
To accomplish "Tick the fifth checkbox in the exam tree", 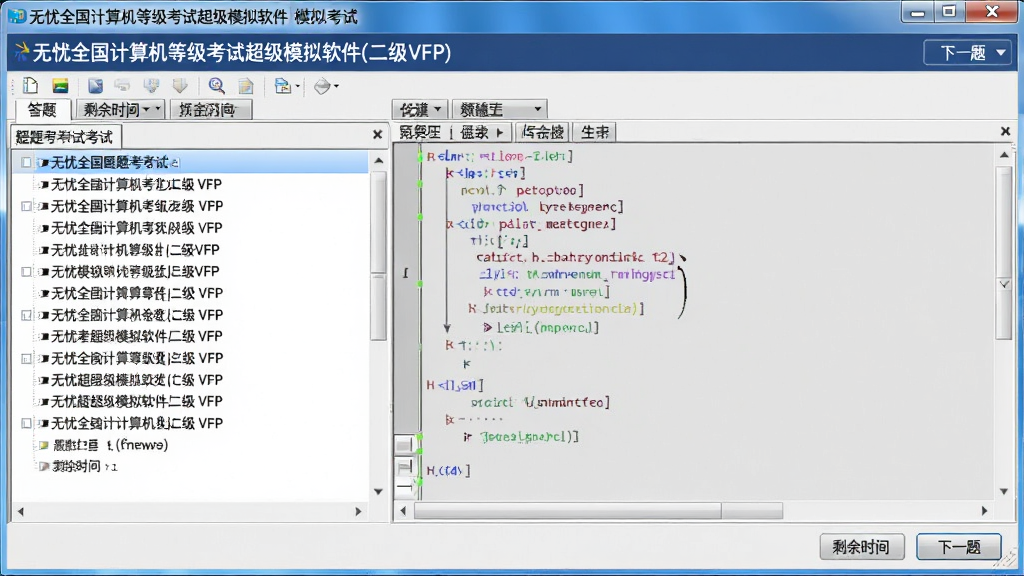I will pos(26,359).
